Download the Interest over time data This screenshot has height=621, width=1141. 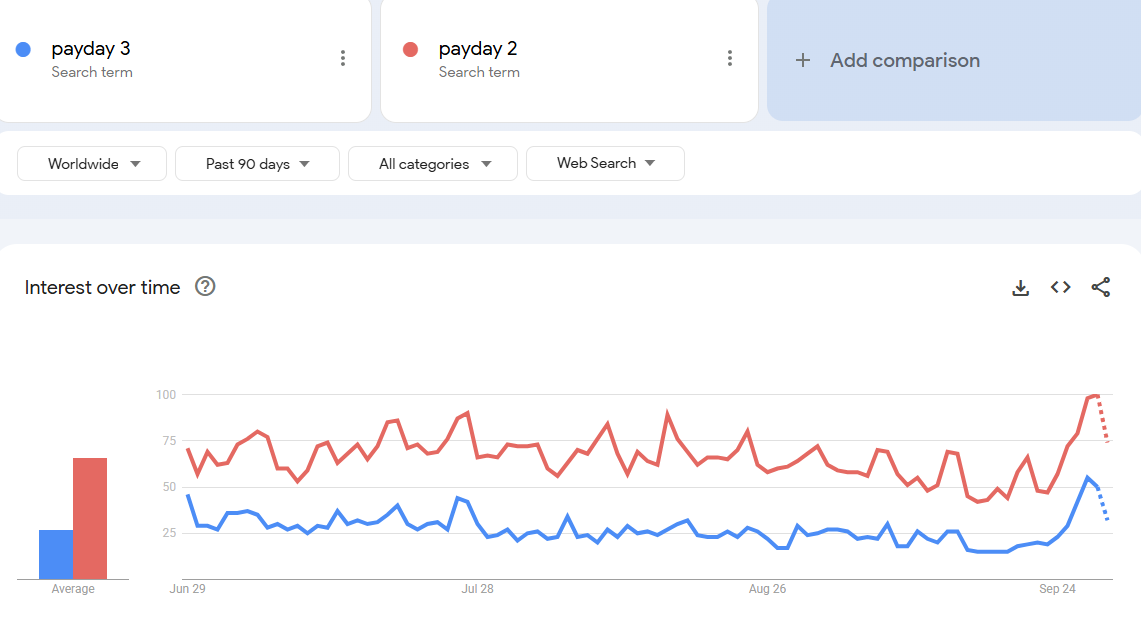click(x=1020, y=288)
